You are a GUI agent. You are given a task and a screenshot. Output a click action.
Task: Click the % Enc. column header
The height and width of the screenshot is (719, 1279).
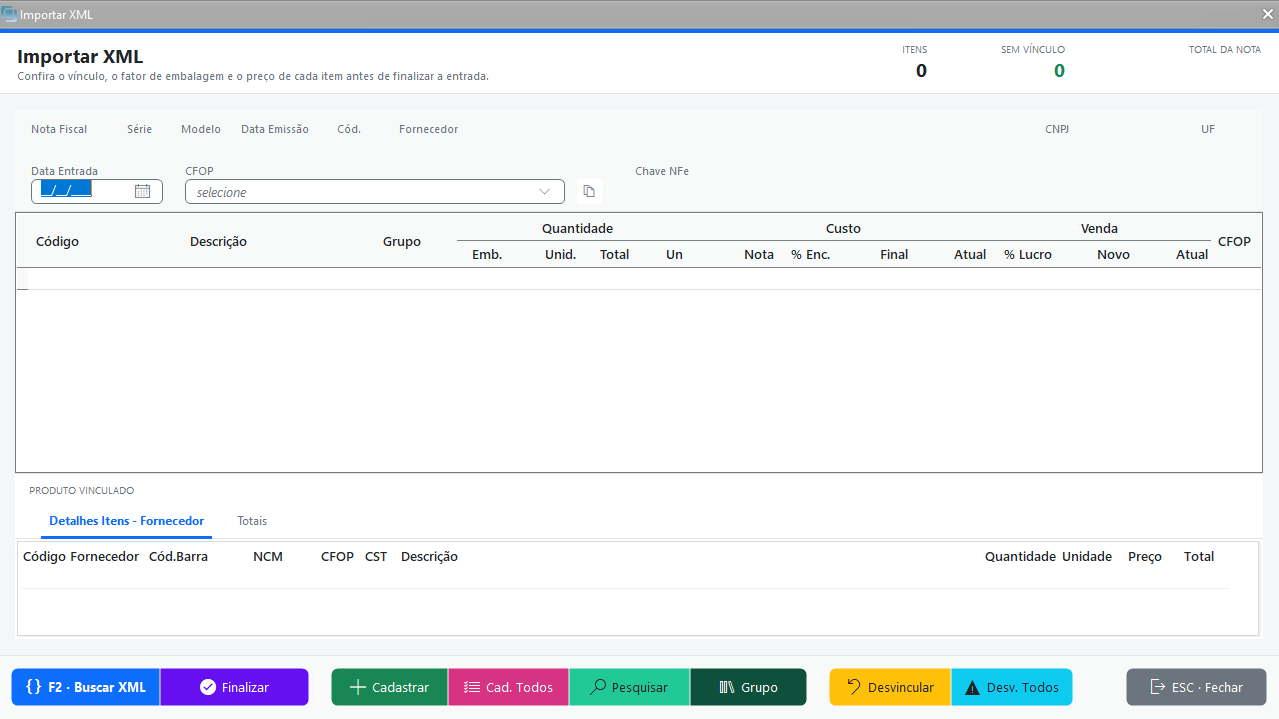click(811, 255)
